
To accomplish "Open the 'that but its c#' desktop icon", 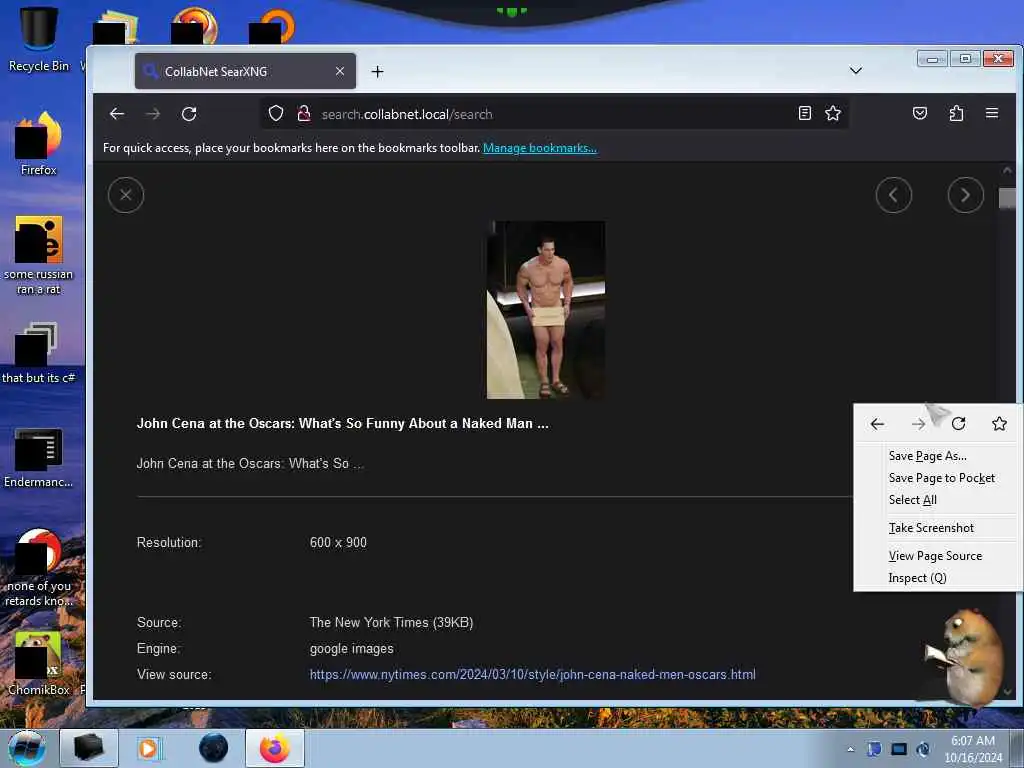I will [x=39, y=353].
